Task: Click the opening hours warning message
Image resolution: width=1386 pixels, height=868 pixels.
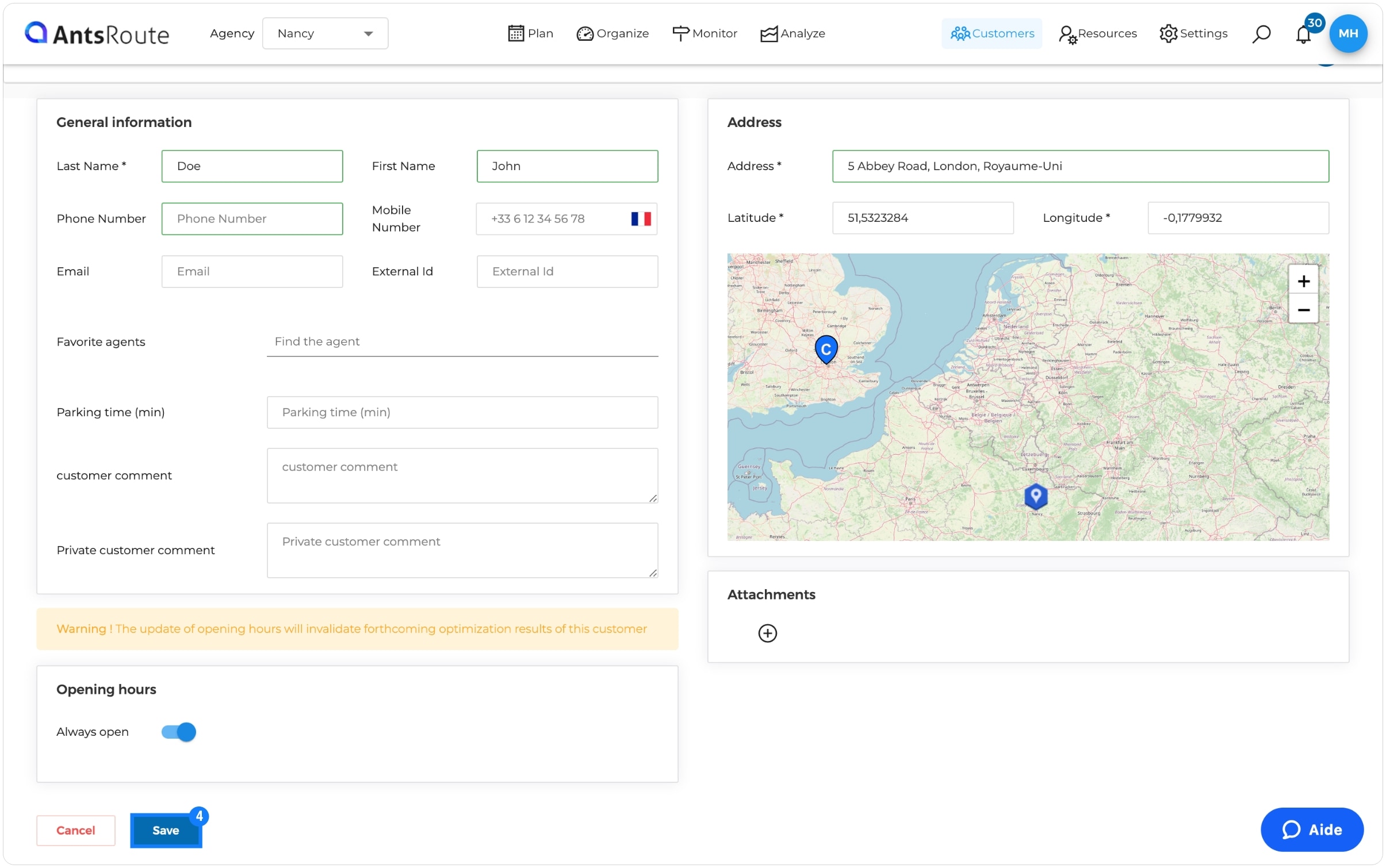Action: pyautogui.click(x=357, y=629)
